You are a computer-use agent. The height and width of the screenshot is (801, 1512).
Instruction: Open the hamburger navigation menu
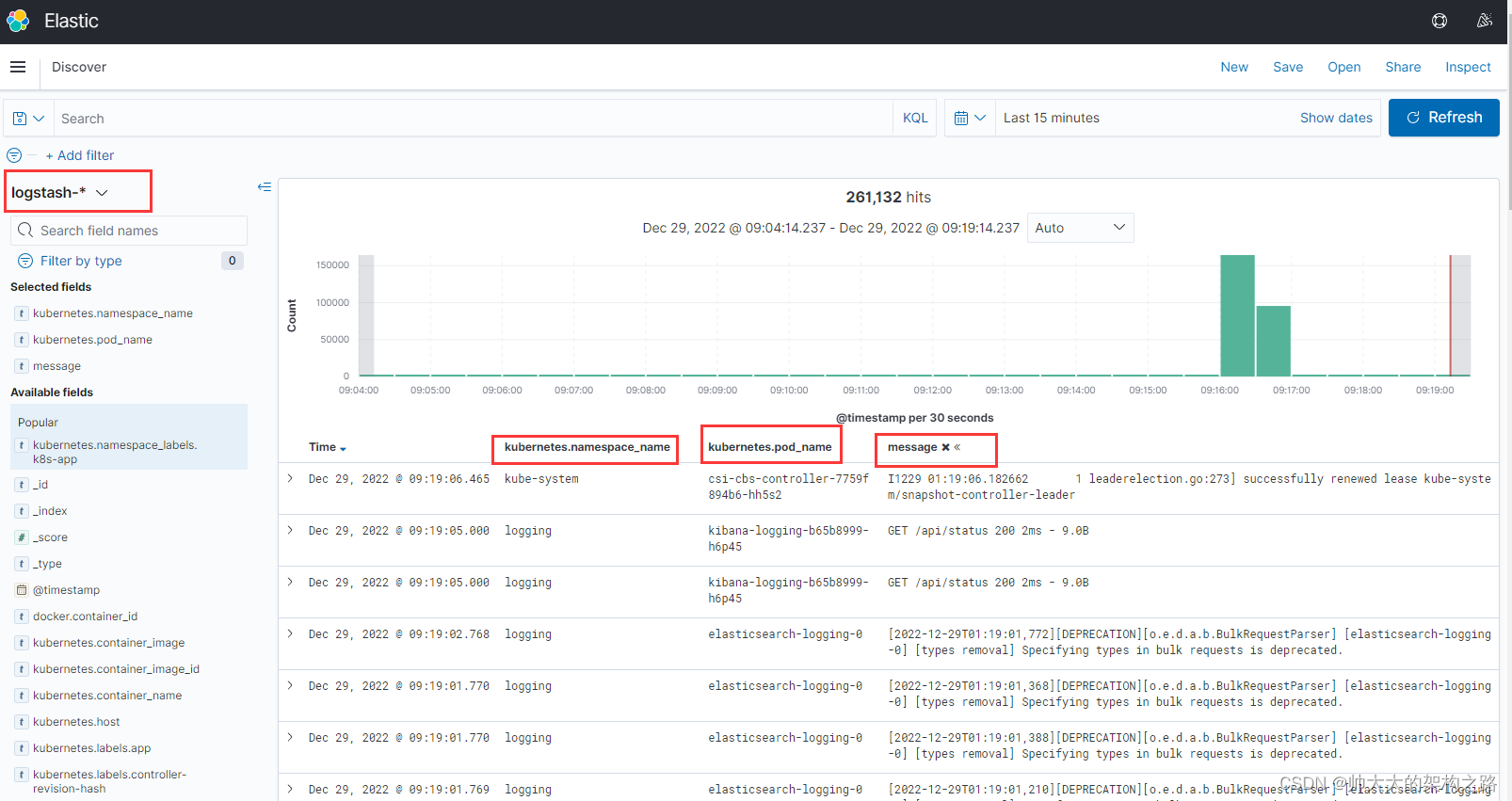pos(18,67)
